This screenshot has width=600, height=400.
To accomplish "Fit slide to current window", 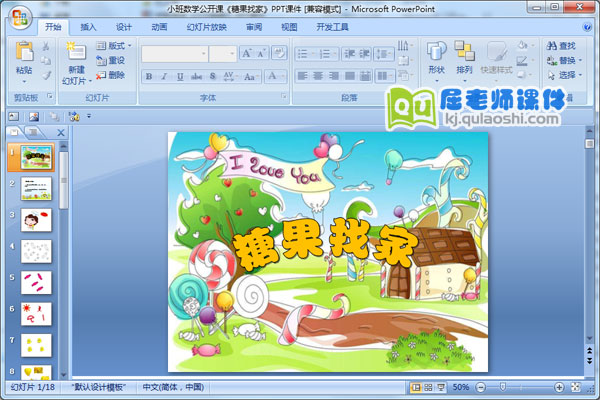I will click(576, 387).
